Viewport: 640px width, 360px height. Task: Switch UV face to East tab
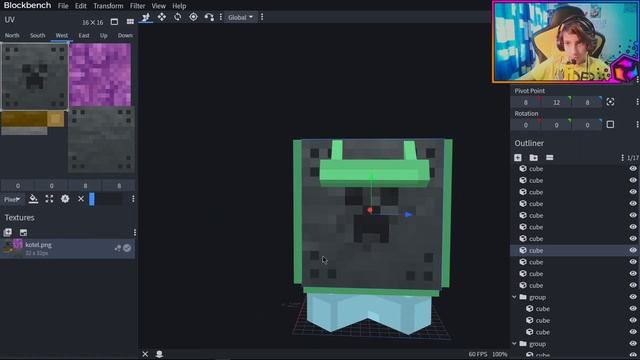coord(84,36)
